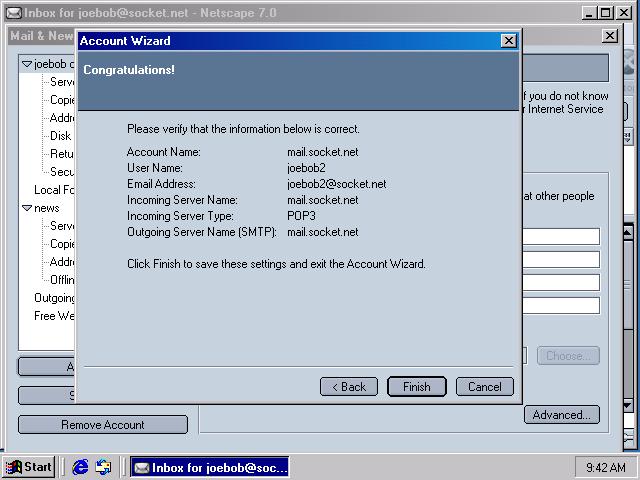
Task: Collapse the joebob account tree node
Action: click(x=27, y=64)
